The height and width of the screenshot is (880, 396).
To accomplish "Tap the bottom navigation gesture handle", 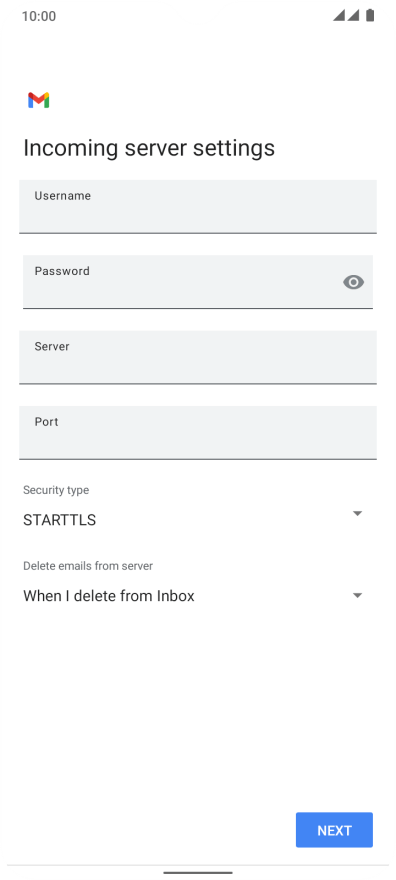I will coord(198,872).
